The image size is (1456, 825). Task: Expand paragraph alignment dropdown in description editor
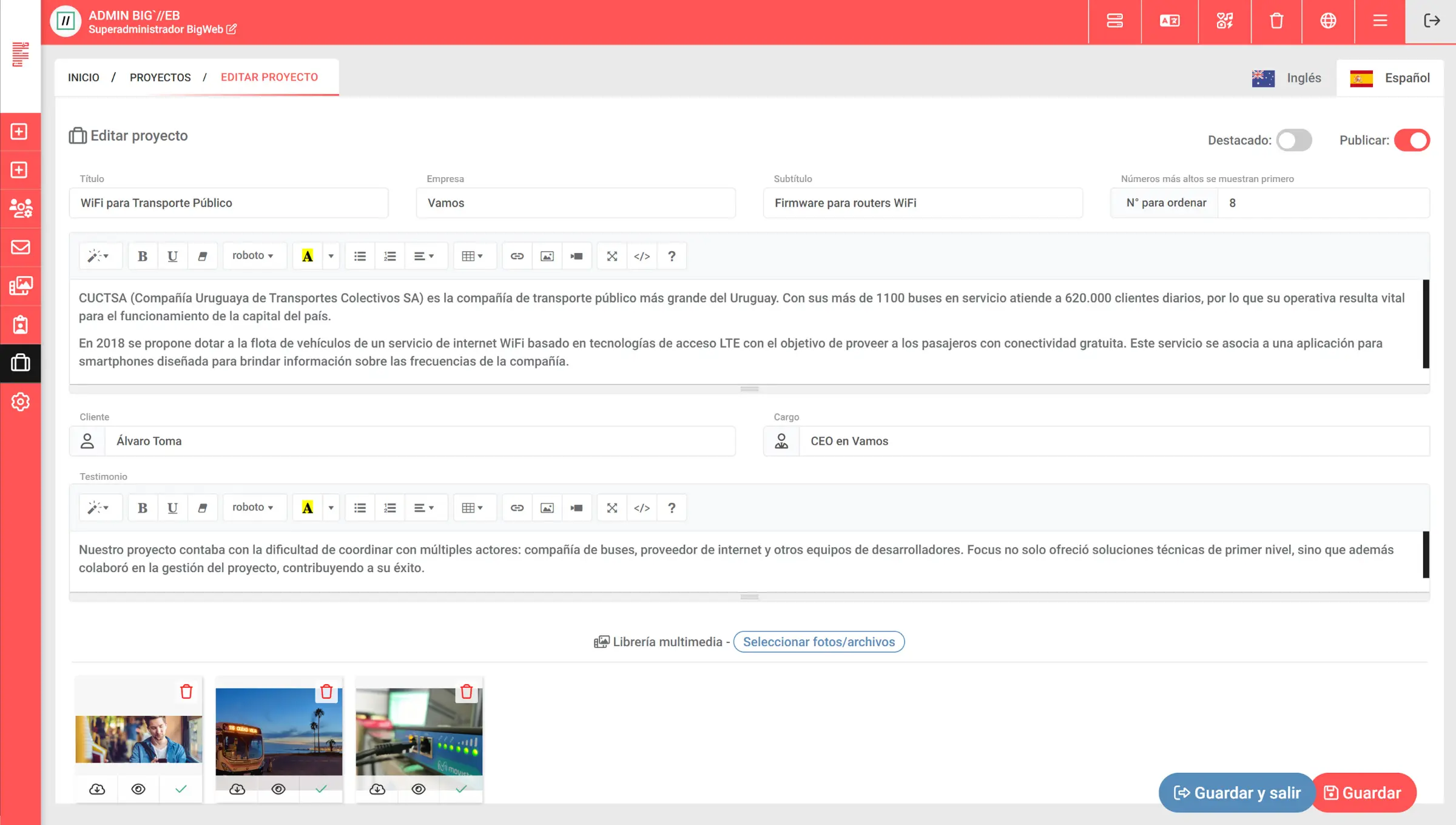click(424, 256)
